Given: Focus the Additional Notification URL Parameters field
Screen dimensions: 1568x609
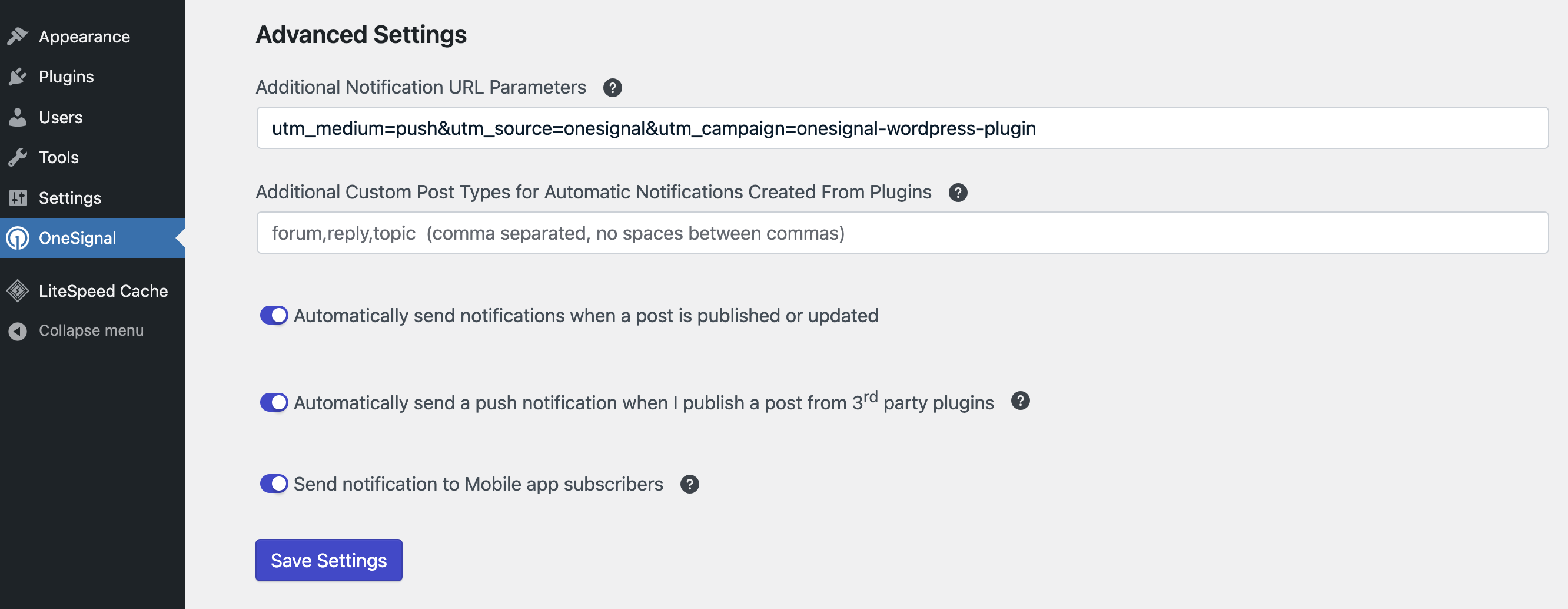Looking at the screenshot, I should coord(903,128).
